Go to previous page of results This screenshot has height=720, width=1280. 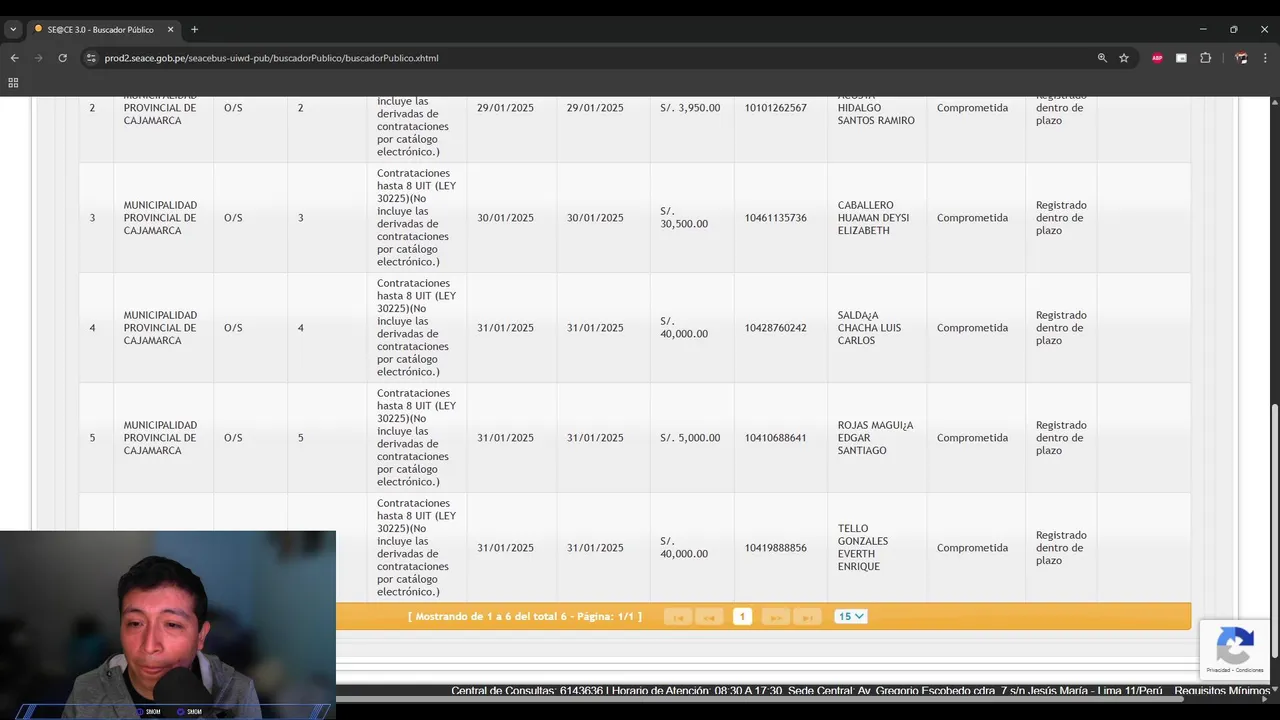[709, 617]
